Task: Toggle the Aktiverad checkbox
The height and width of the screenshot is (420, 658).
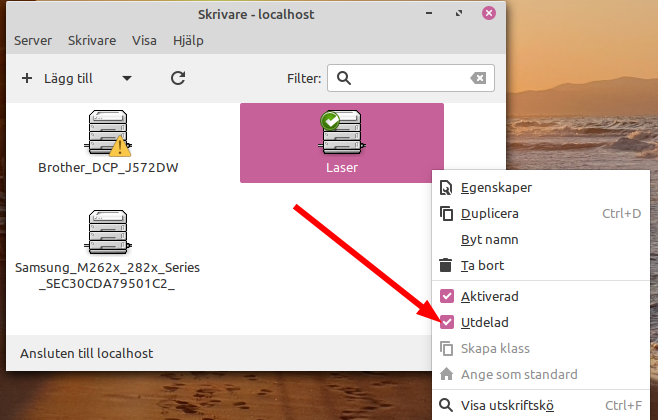Action: [446, 296]
